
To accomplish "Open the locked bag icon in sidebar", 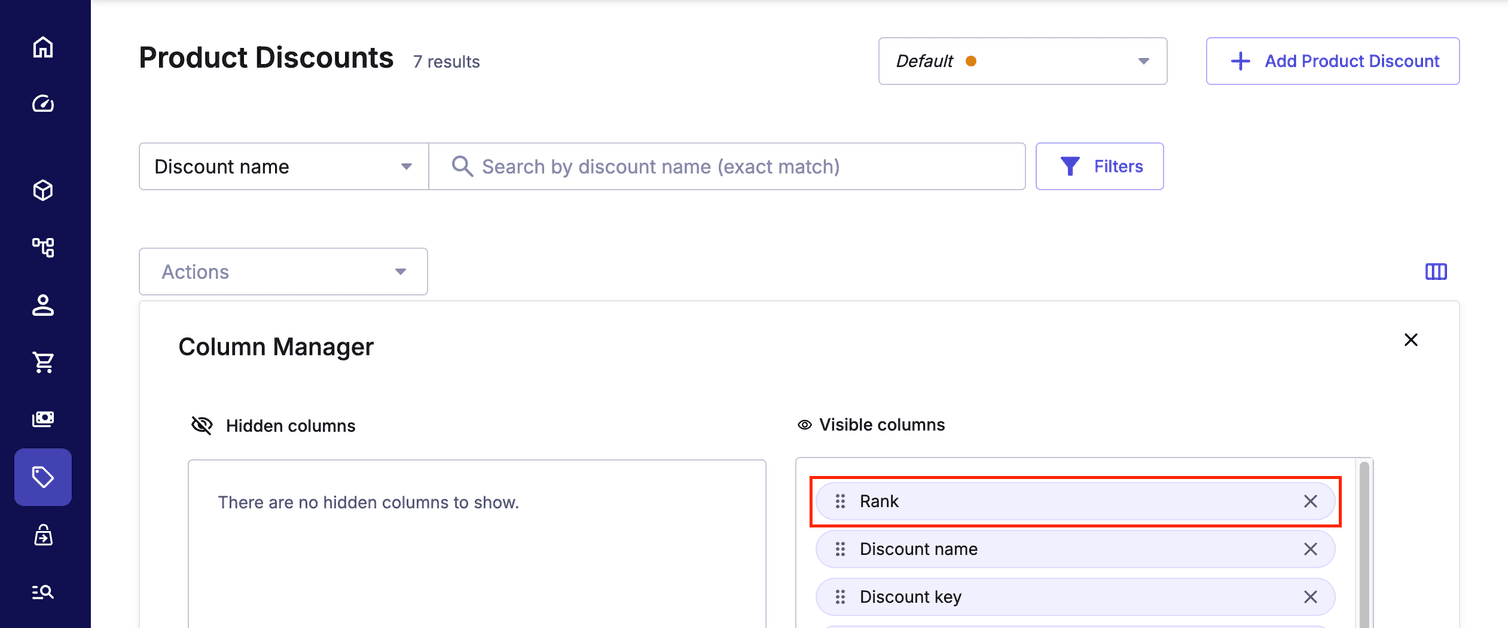I will 43,534.
